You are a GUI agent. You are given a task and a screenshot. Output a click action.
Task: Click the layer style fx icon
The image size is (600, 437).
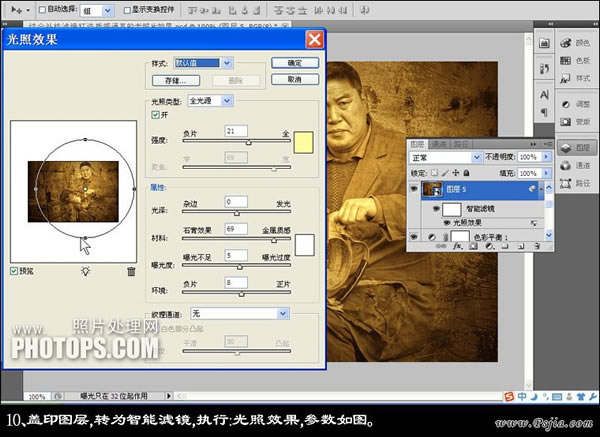coord(457,246)
